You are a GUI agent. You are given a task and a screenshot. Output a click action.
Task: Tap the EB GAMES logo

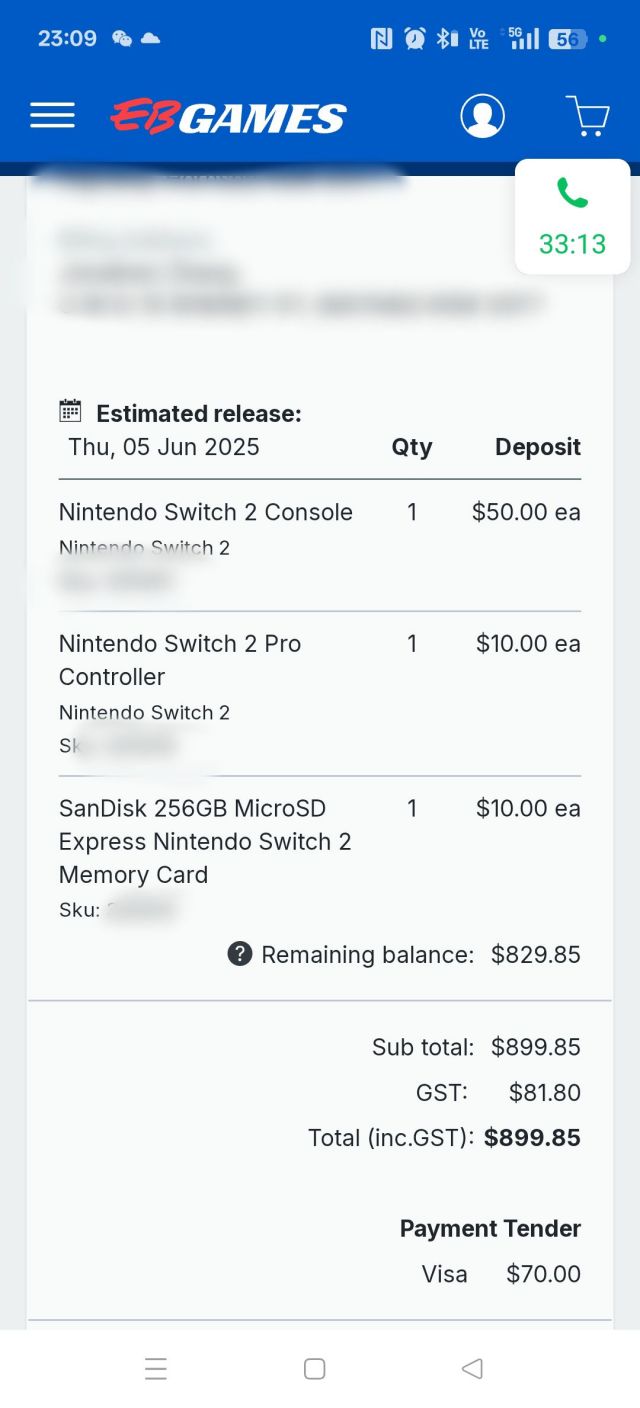click(227, 116)
